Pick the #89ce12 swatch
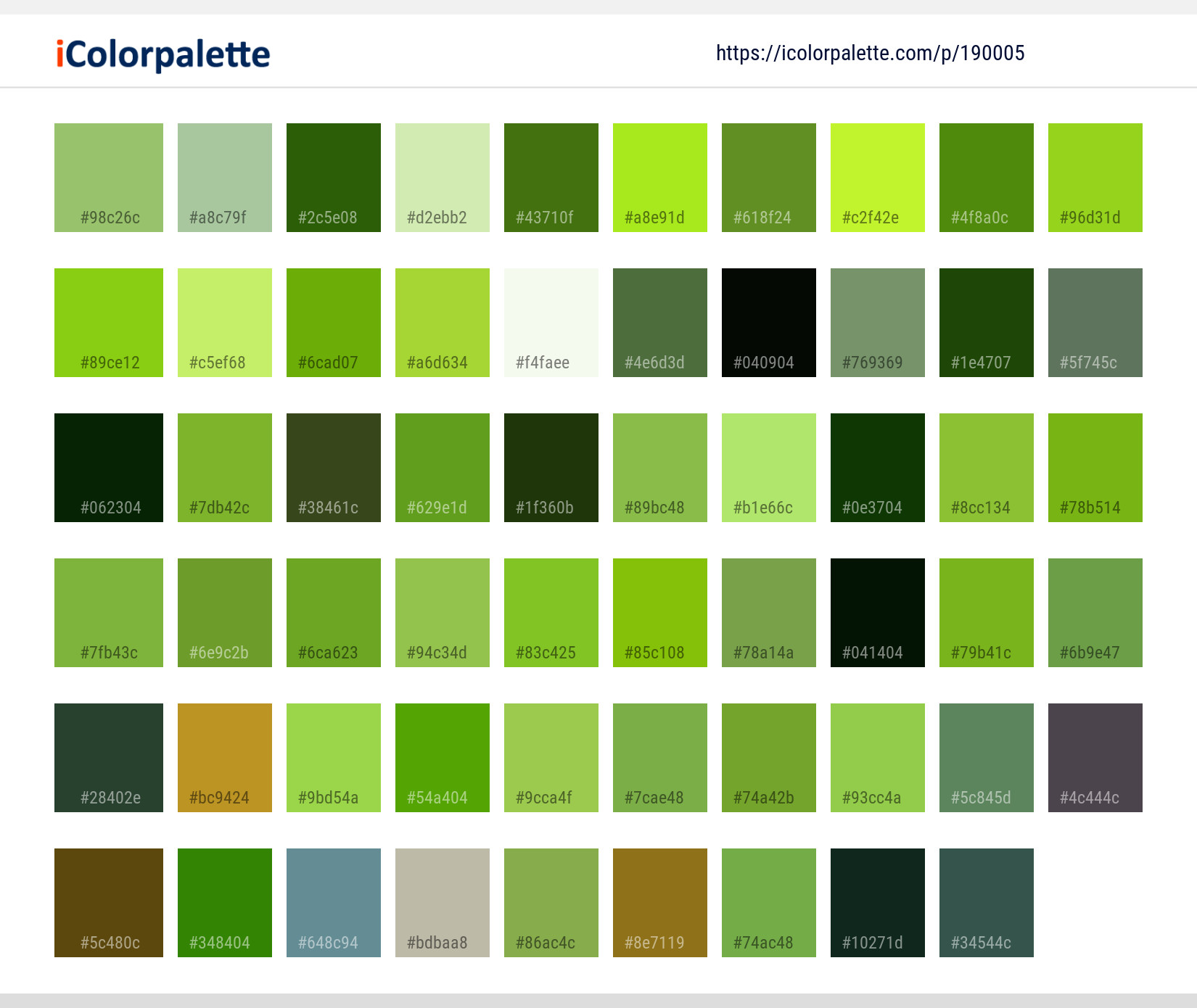 coord(109,323)
